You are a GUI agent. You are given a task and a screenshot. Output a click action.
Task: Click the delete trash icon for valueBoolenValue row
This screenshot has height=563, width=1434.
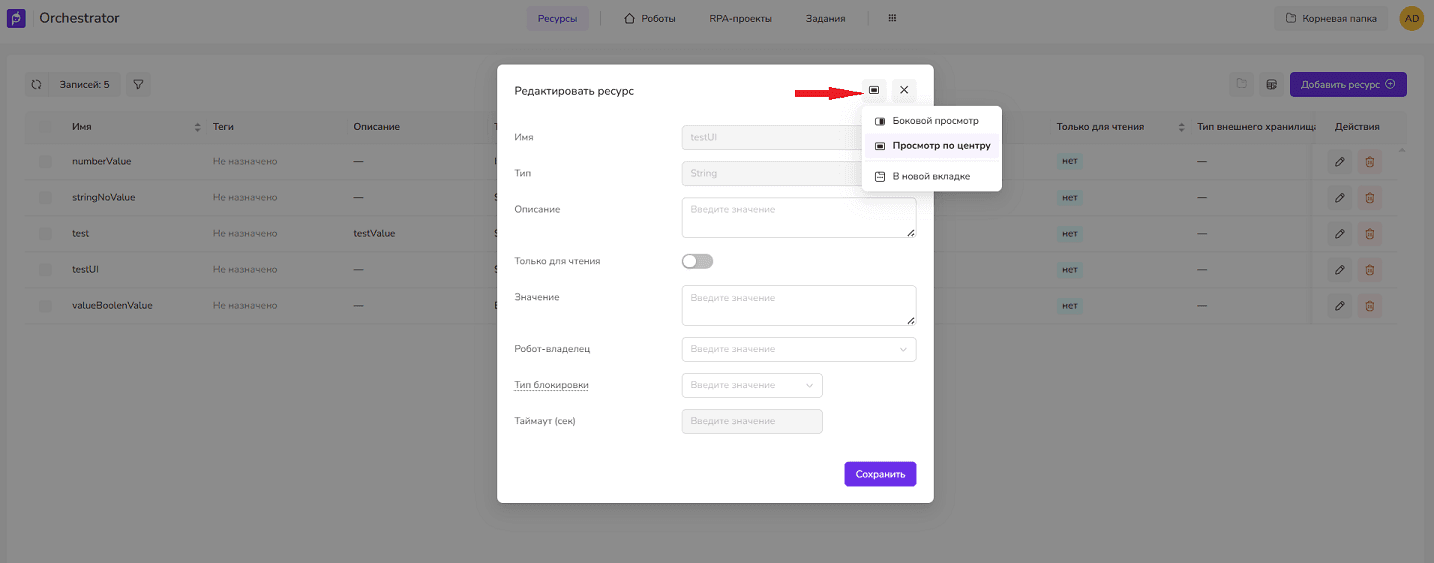click(x=1369, y=306)
